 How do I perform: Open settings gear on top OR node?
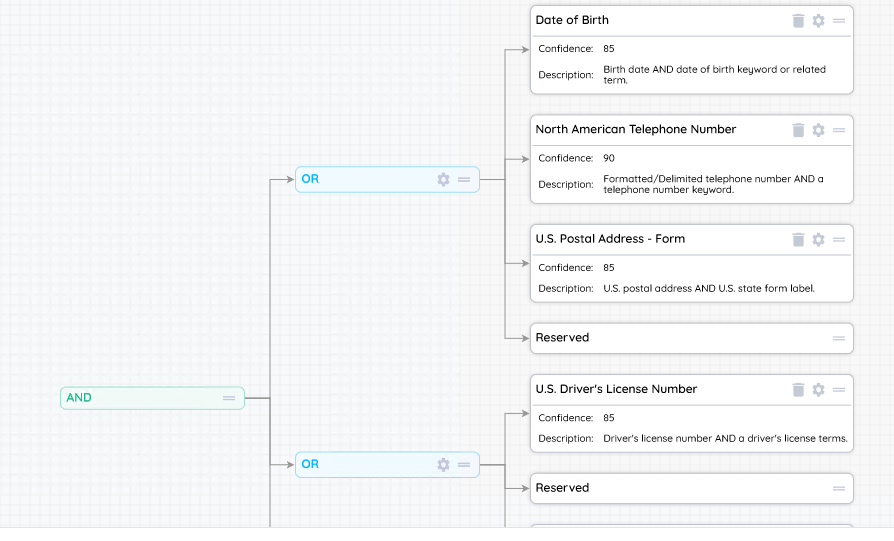tap(444, 180)
